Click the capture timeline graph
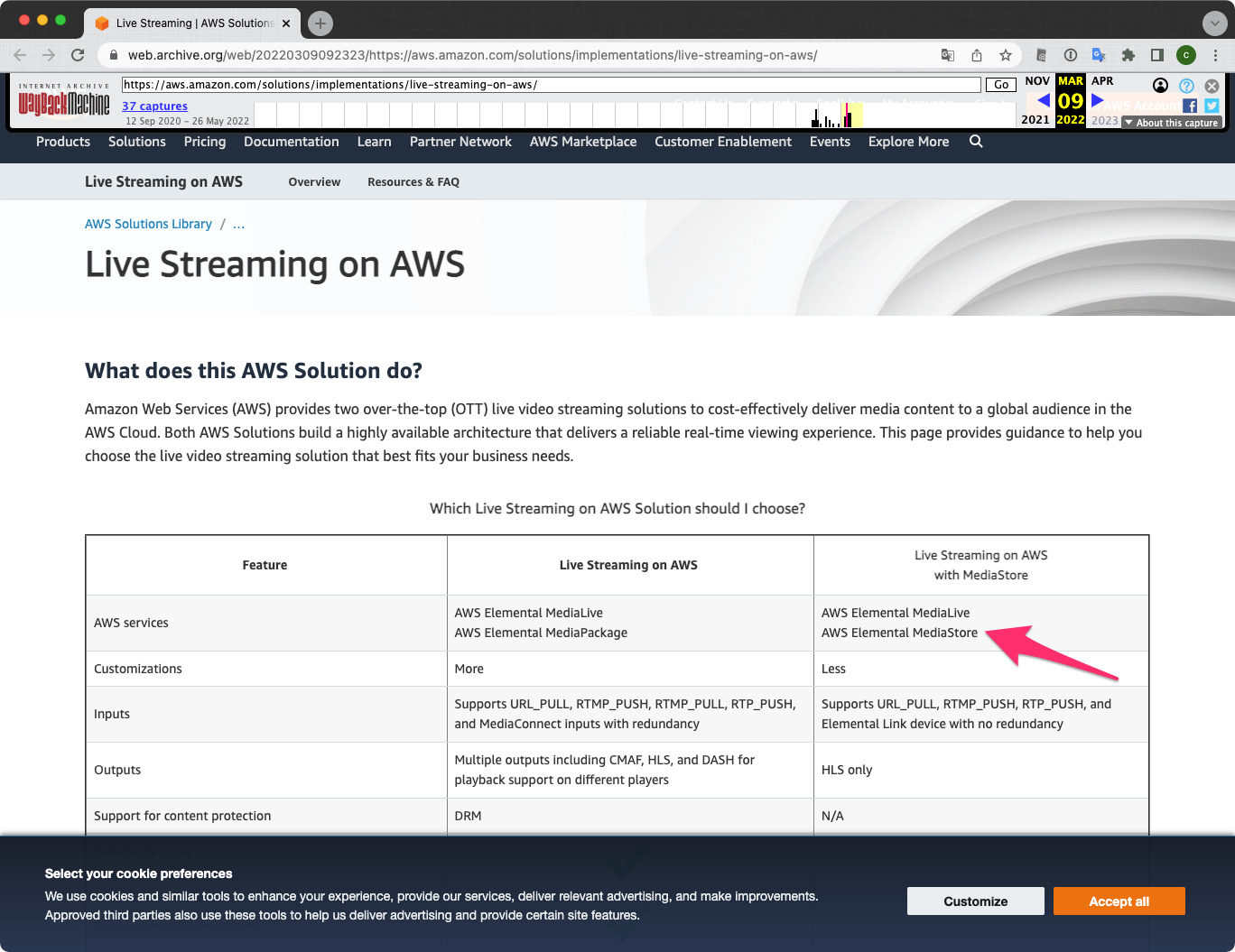Screen dimensions: 1235x952 635,115
